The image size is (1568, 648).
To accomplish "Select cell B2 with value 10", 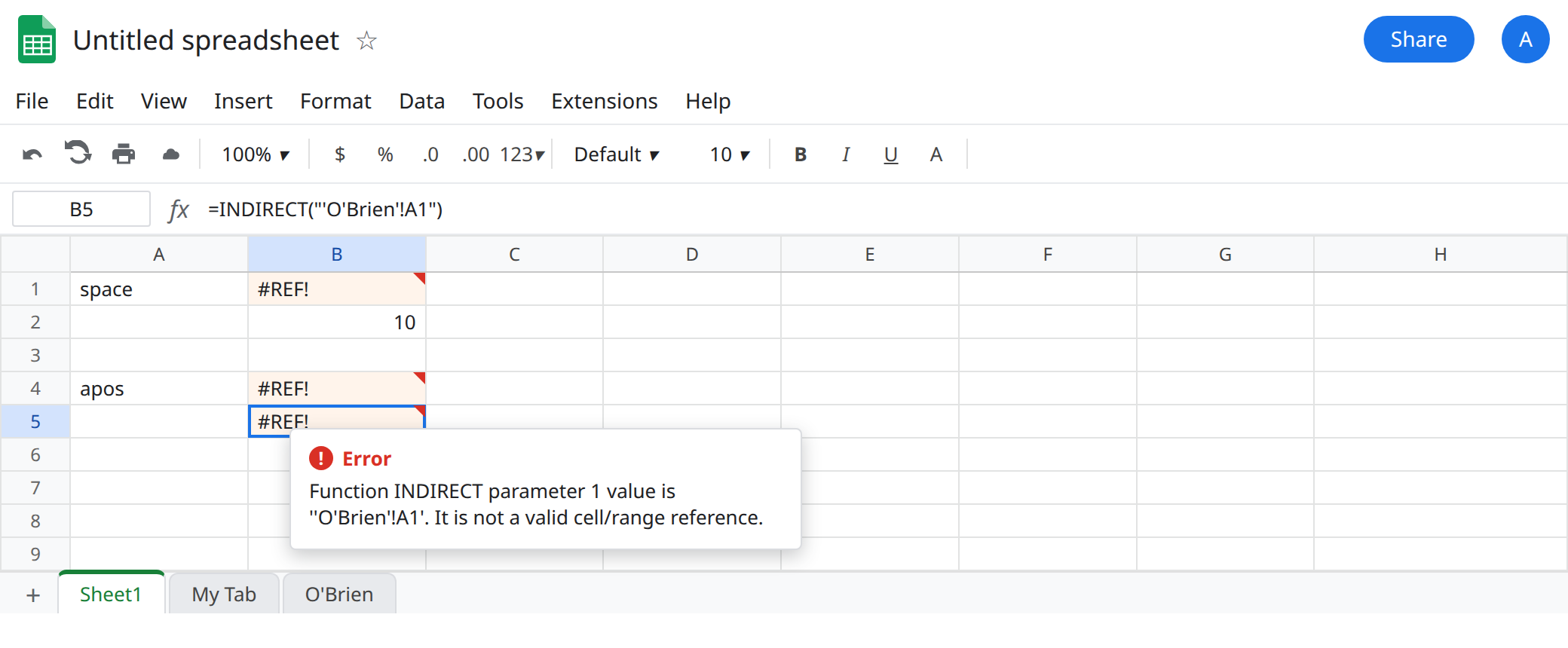I will [337, 322].
